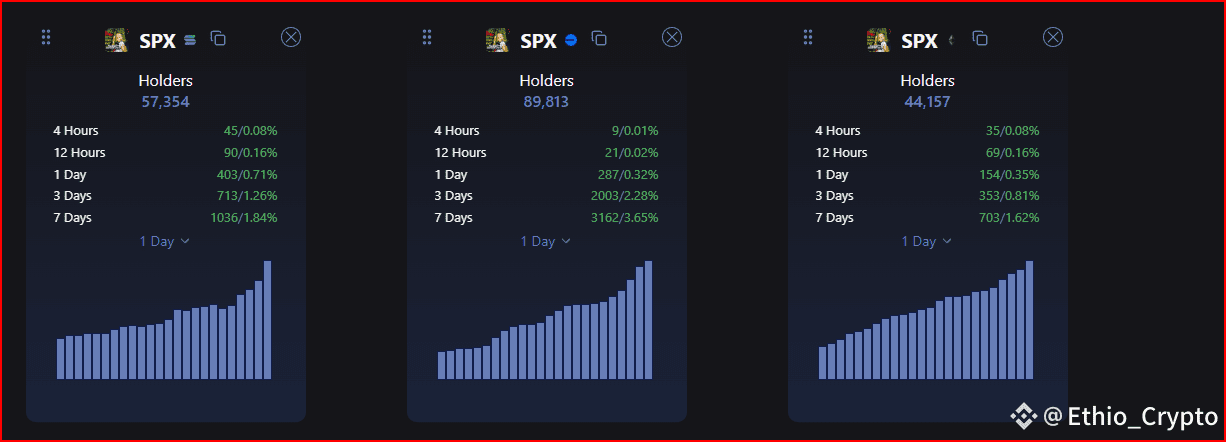Grab the drag handle on the 57,354 holders card
This screenshot has height=442, width=1226.
[46, 38]
